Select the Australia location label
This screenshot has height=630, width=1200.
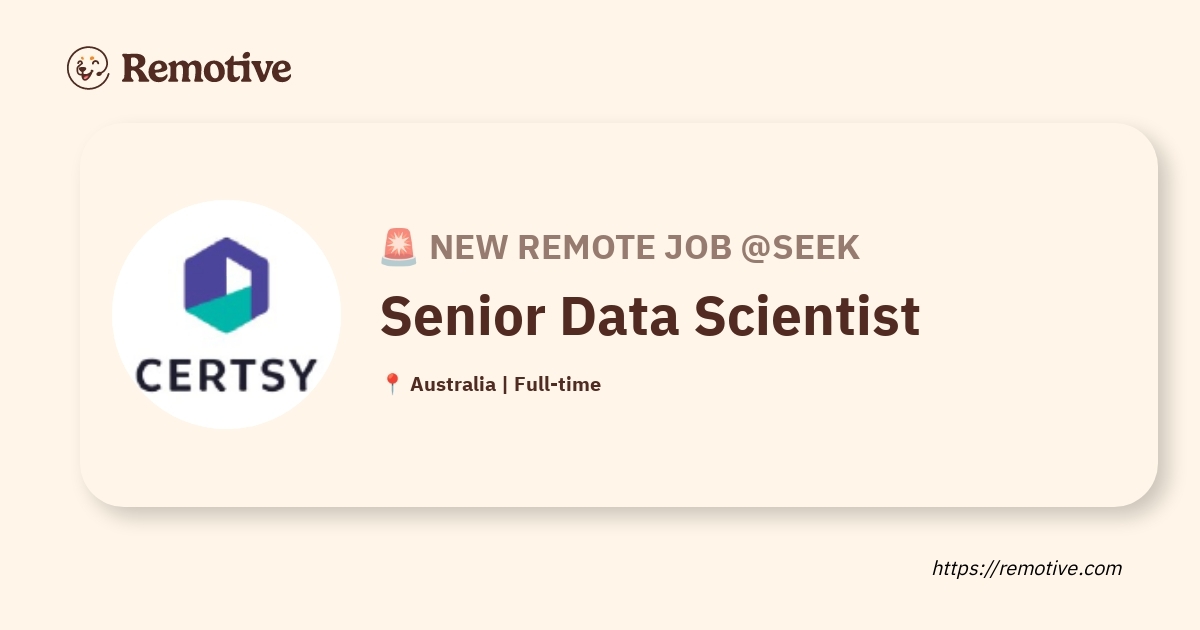[x=453, y=384]
